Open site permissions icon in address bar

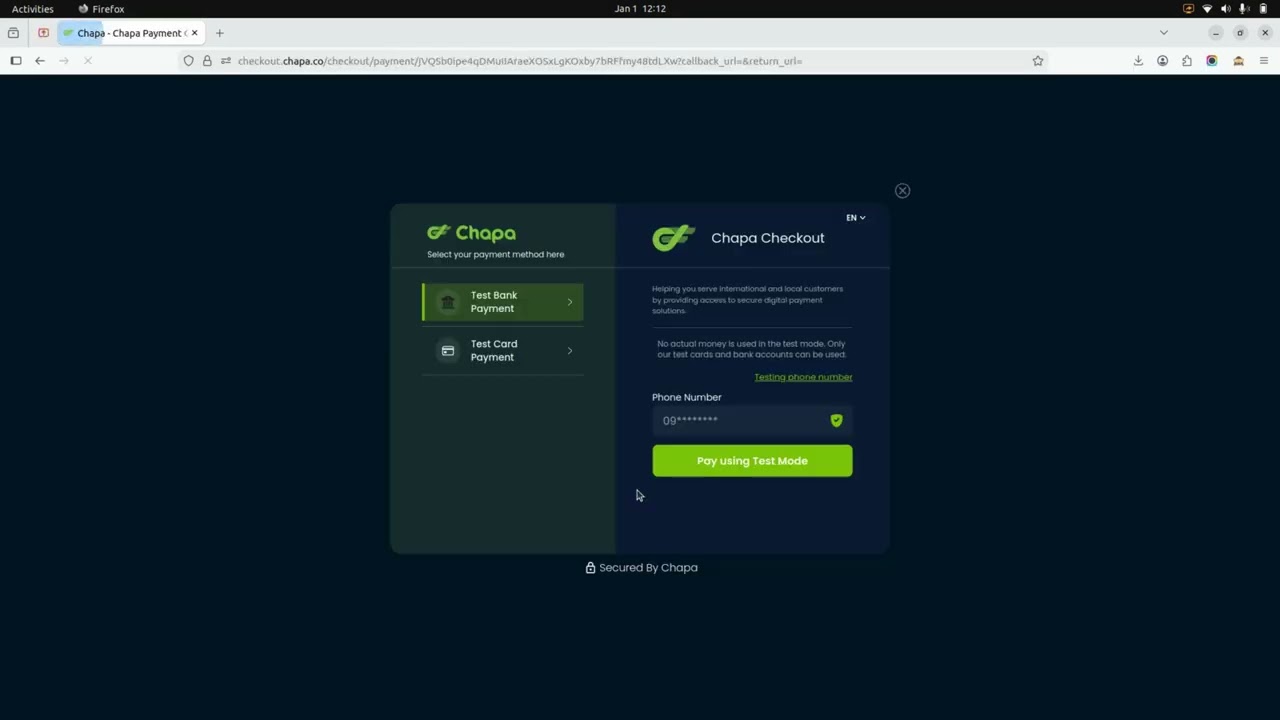coord(226,61)
